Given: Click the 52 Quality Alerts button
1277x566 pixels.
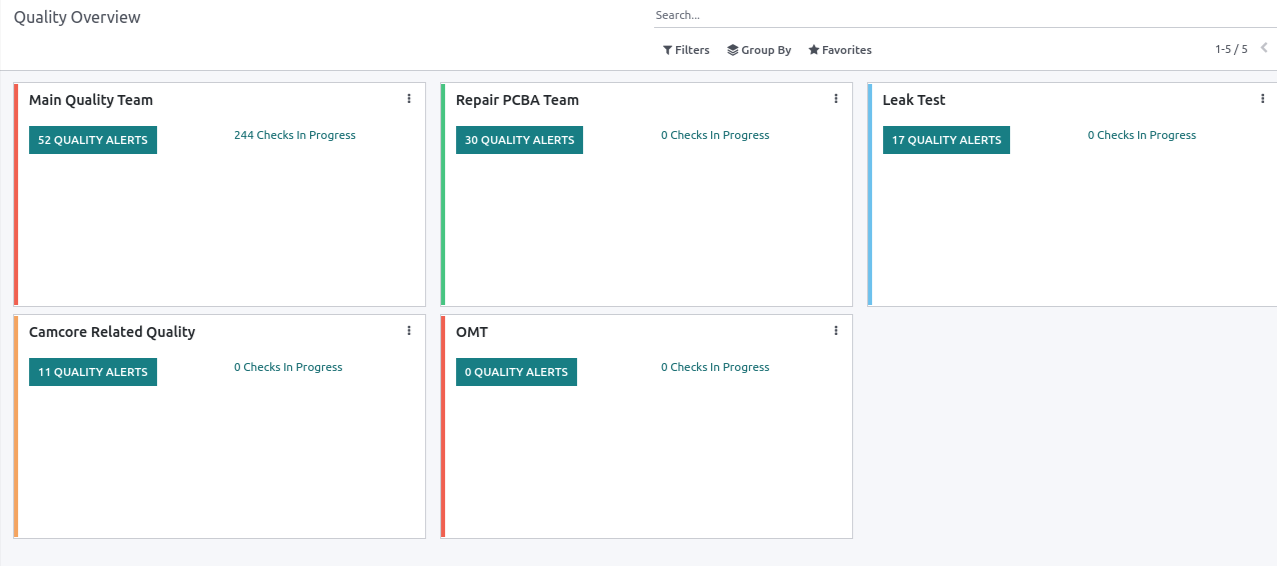Looking at the screenshot, I should (x=93, y=140).
